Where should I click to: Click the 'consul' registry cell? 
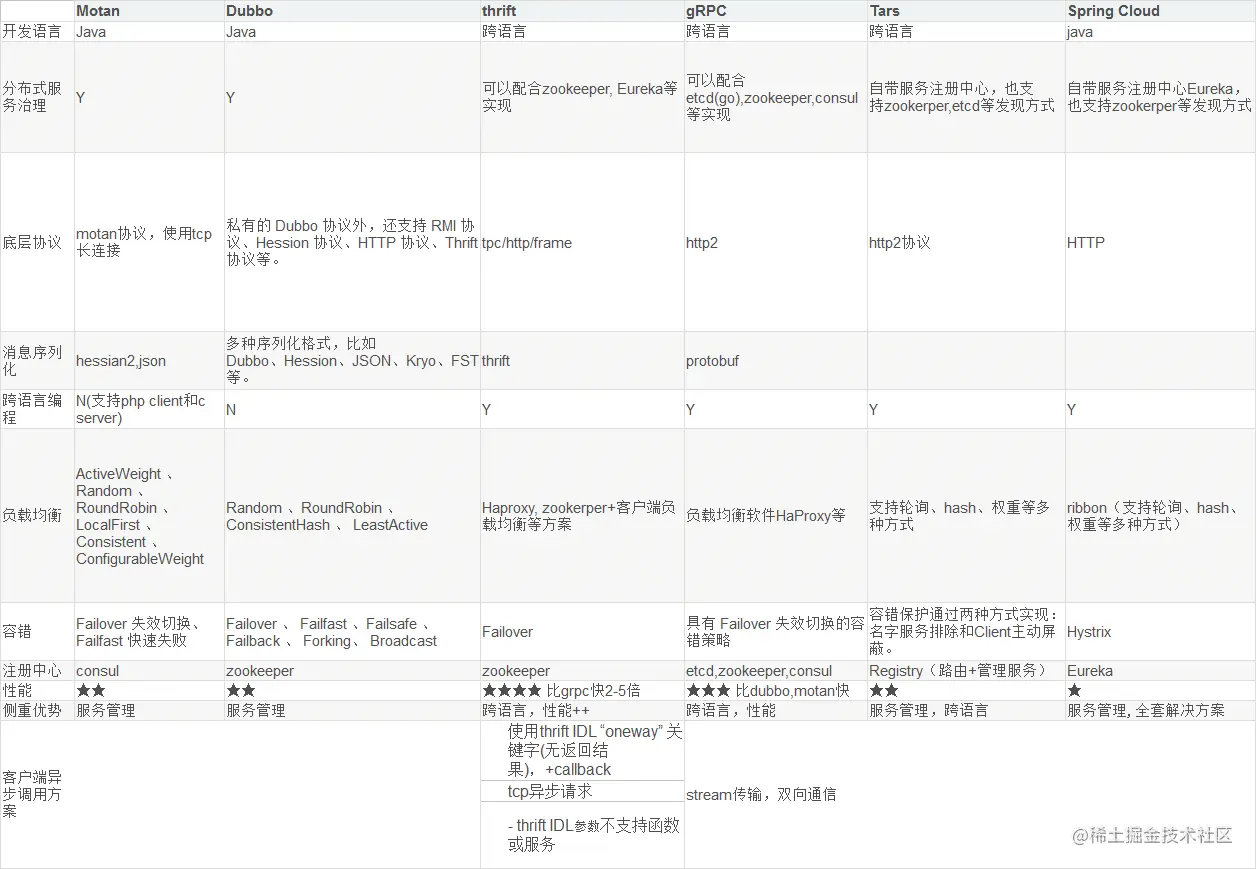(97, 671)
